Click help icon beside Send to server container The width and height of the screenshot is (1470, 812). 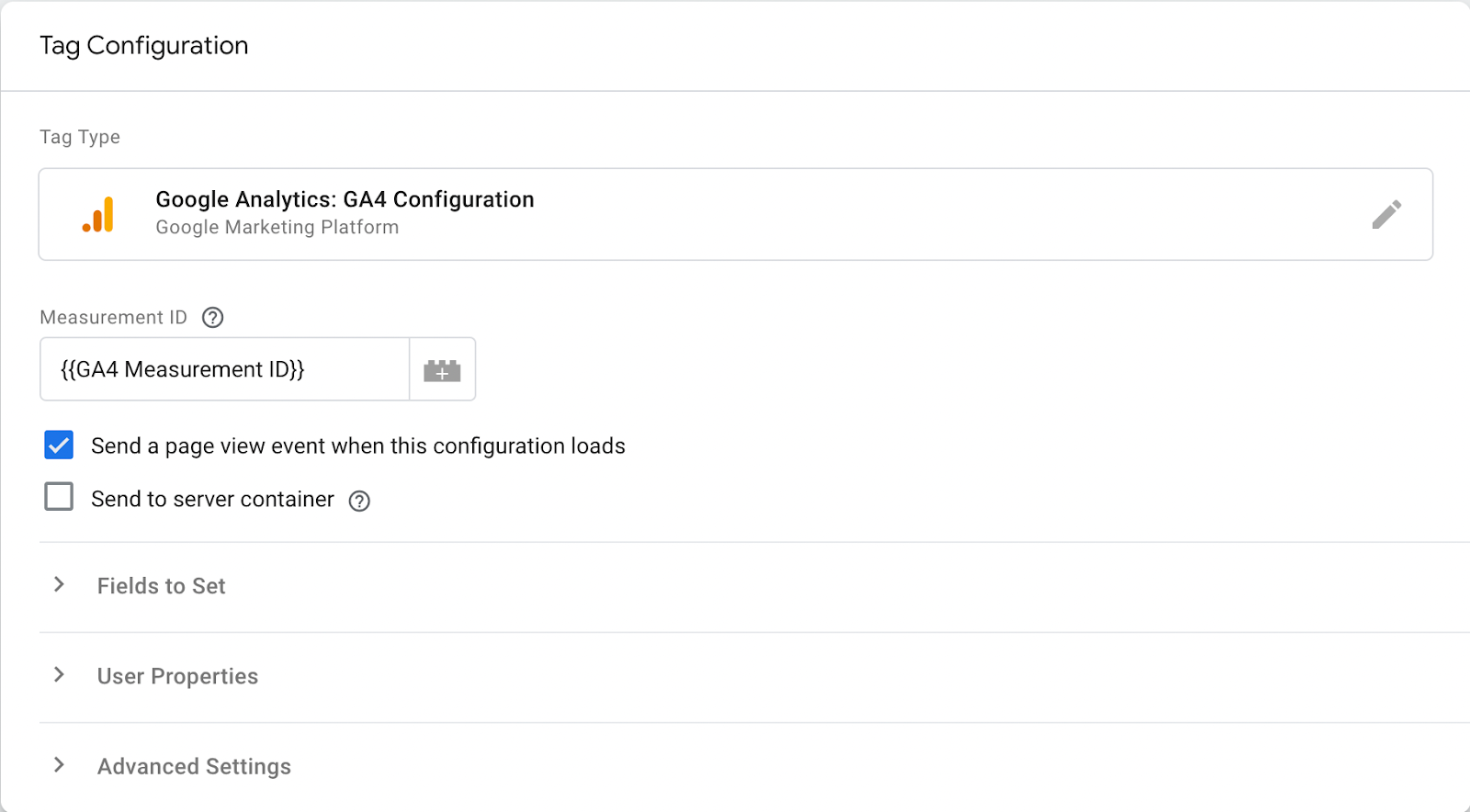click(x=359, y=501)
